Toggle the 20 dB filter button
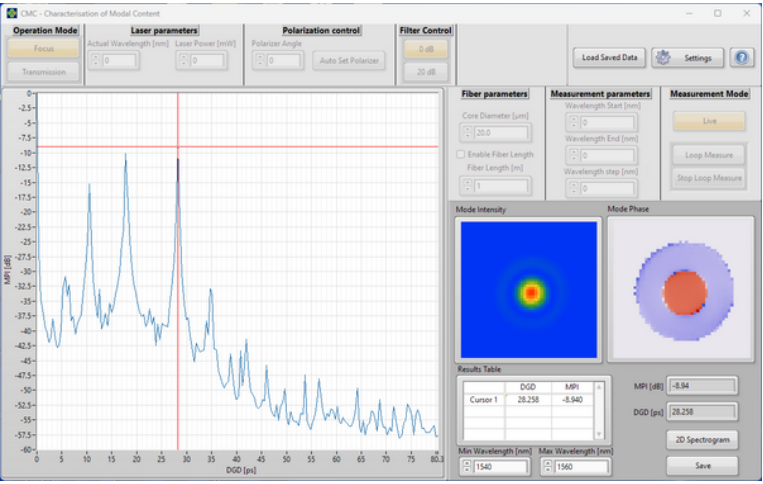The image size is (763, 484). click(425, 71)
